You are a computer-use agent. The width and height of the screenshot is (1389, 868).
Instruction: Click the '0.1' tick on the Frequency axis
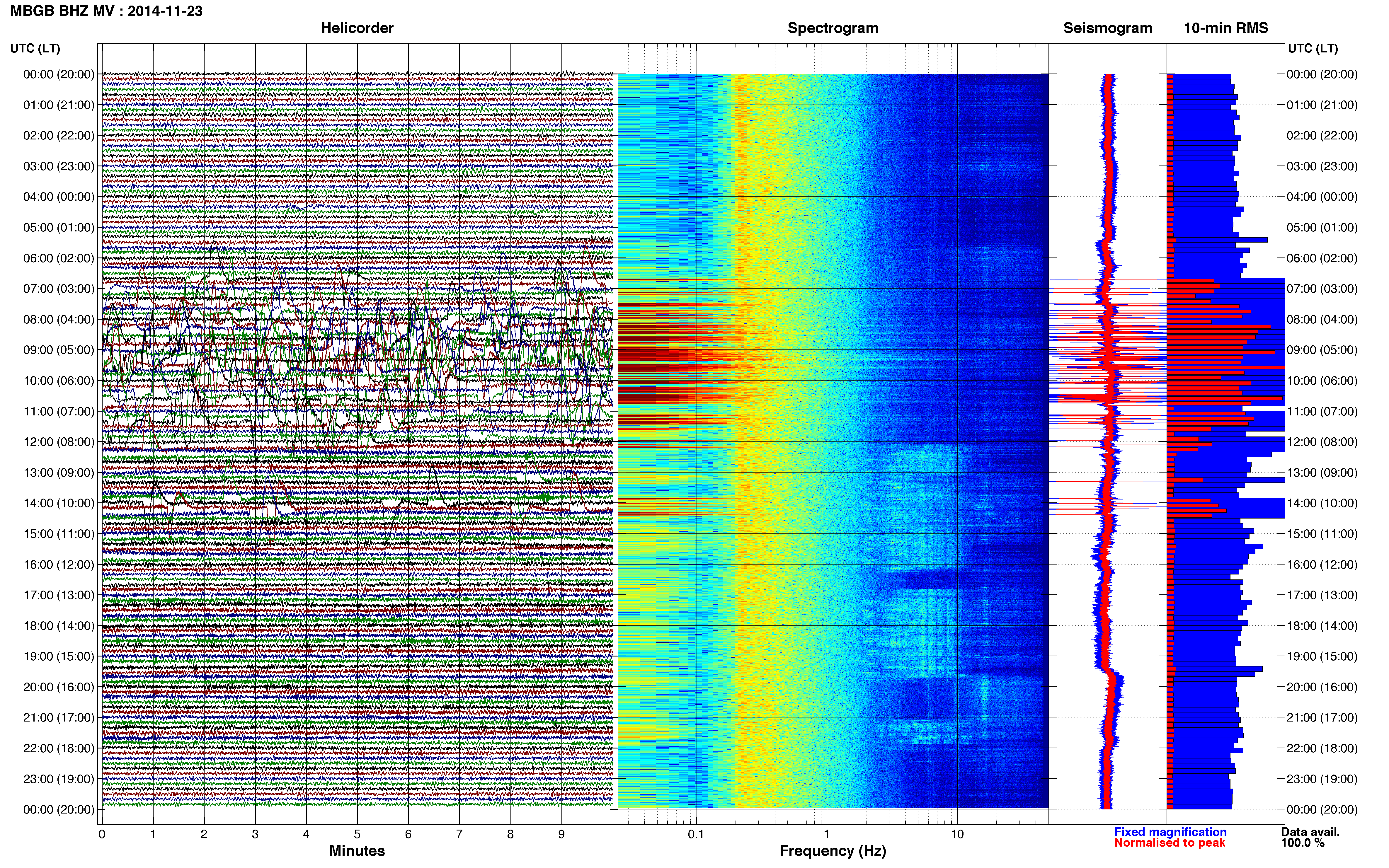coord(696,835)
